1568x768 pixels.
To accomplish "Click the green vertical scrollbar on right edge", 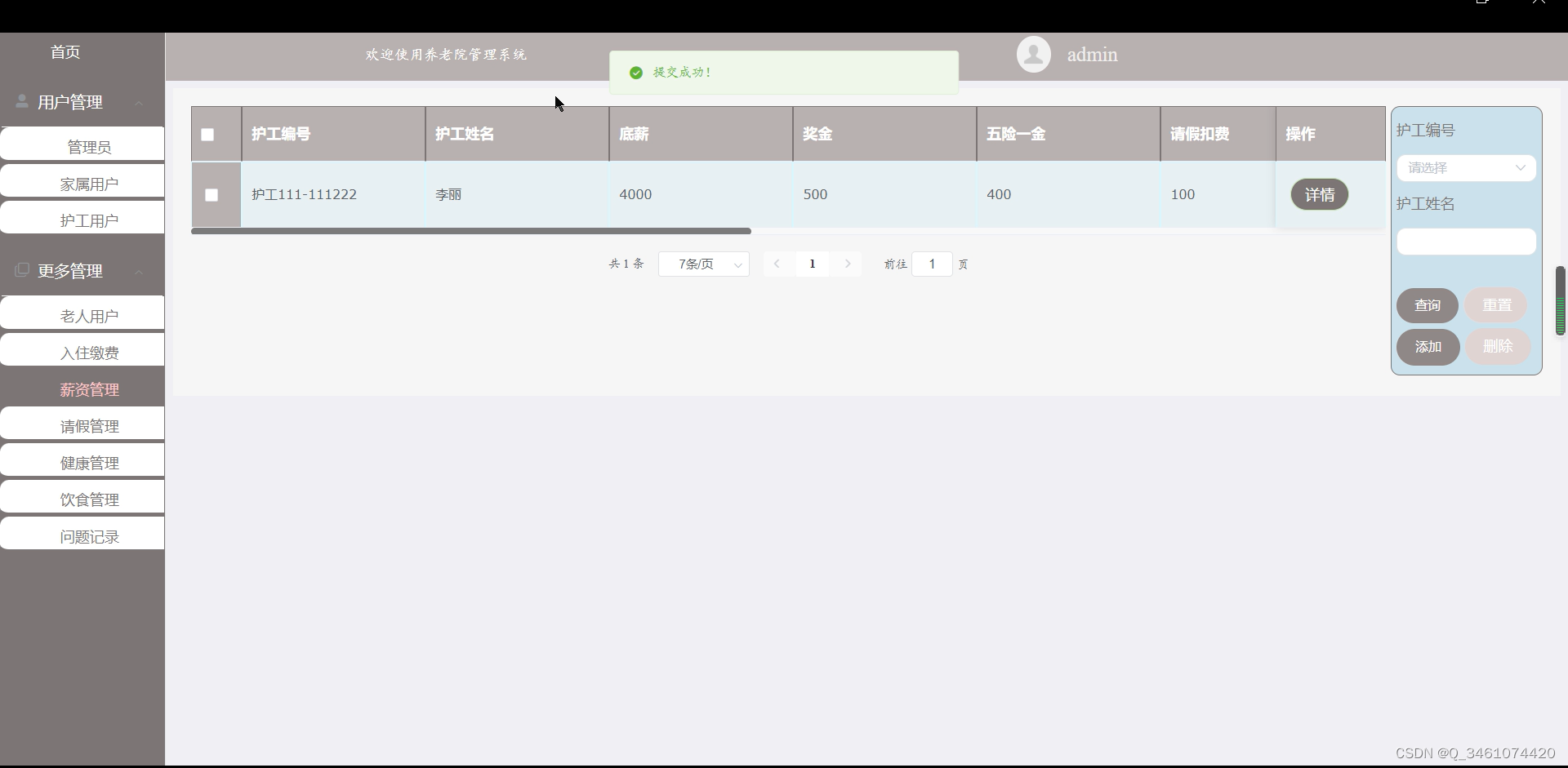I will (1560, 300).
